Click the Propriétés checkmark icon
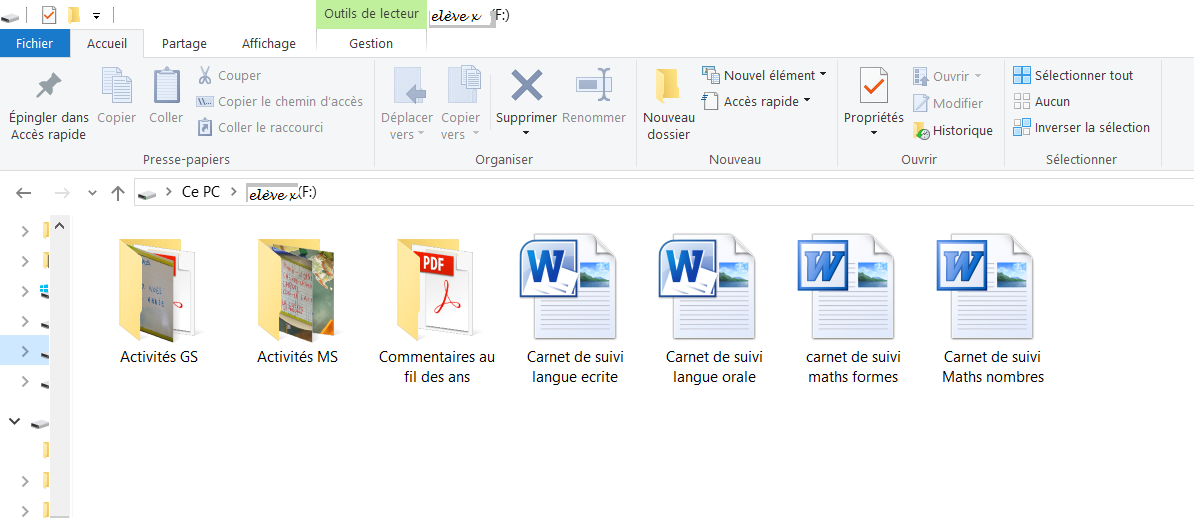Viewport: 1194px width, 518px height. (874, 86)
